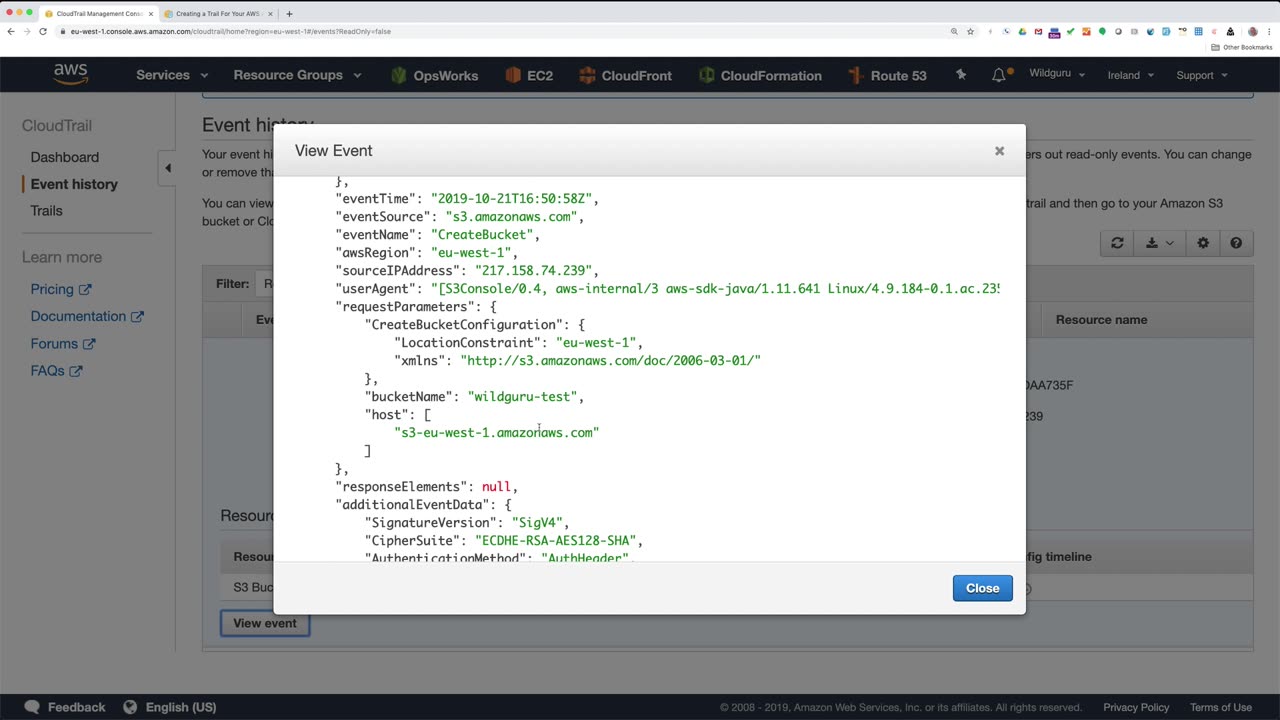Screen dimensions: 1280x720
Task: Open the Google Drive extension icon
Action: tap(1022, 31)
